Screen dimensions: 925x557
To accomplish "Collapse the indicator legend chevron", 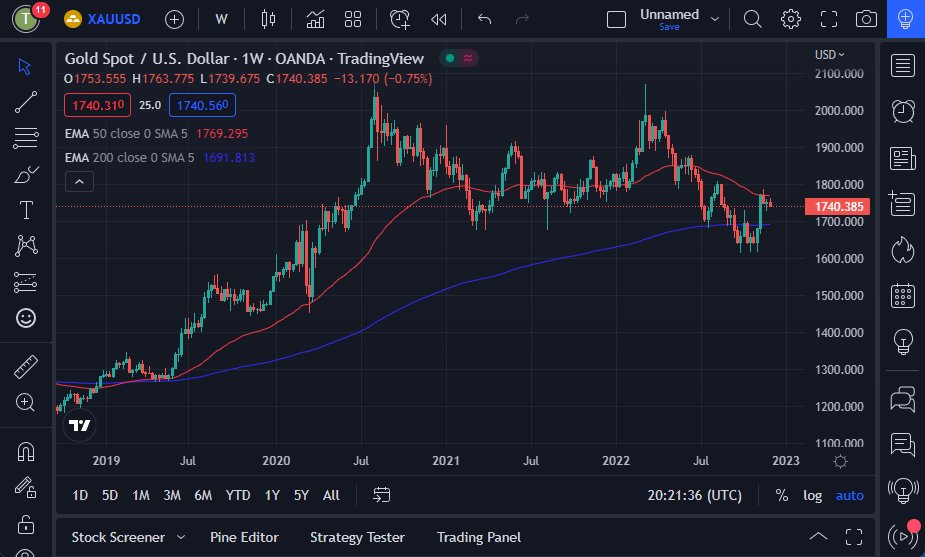I will (79, 181).
